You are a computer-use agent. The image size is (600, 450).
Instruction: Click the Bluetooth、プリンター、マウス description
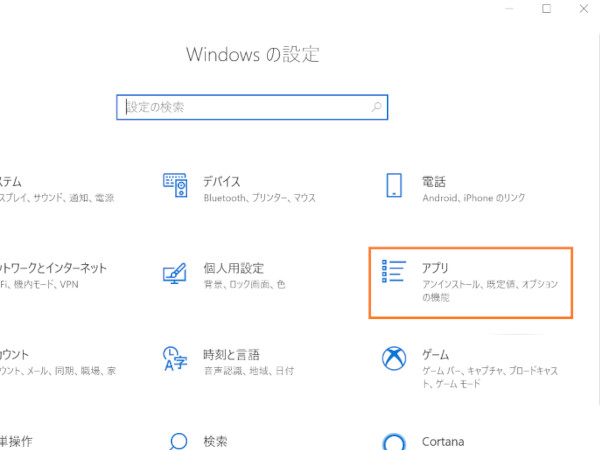[x=259, y=198]
